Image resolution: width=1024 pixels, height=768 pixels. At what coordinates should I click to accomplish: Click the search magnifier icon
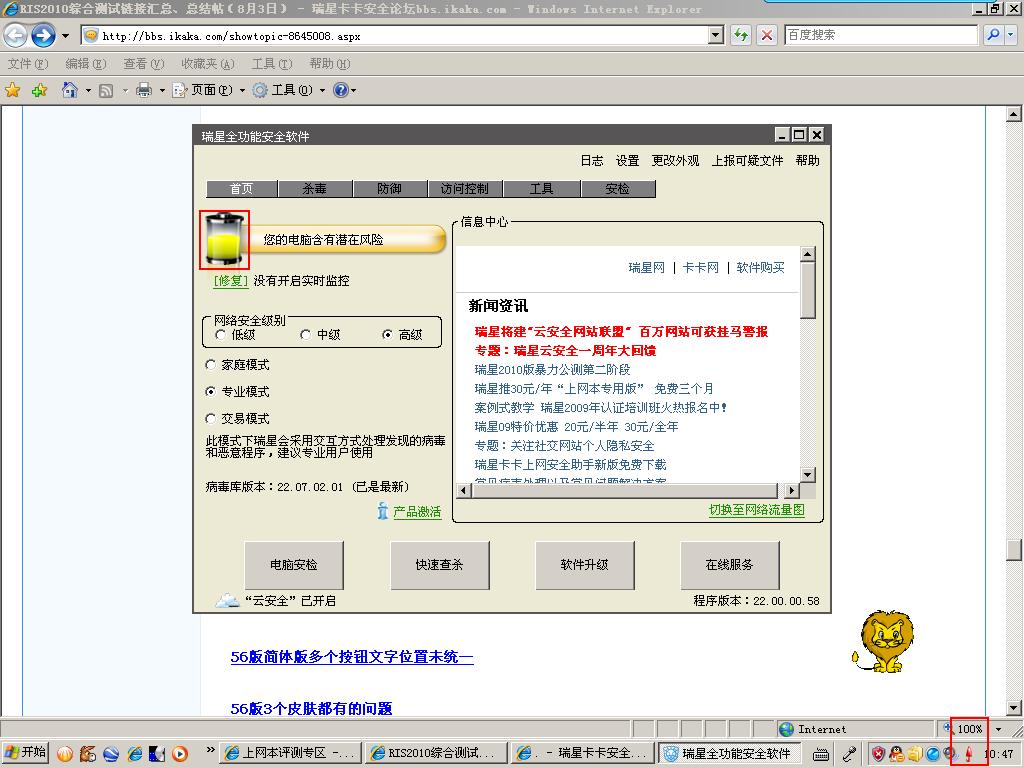[993, 35]
